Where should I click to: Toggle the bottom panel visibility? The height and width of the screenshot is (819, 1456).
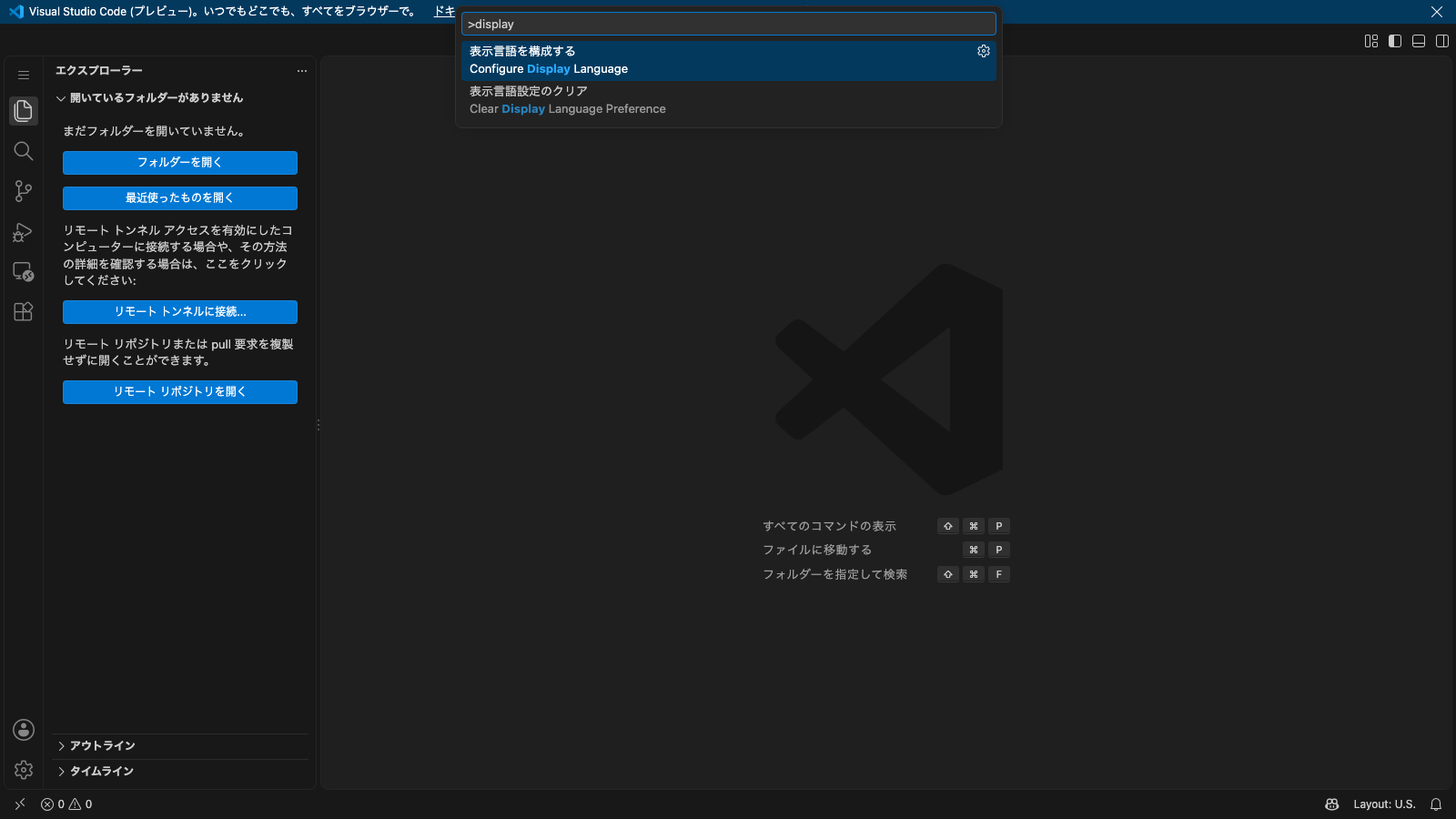tap(1419, 41)
